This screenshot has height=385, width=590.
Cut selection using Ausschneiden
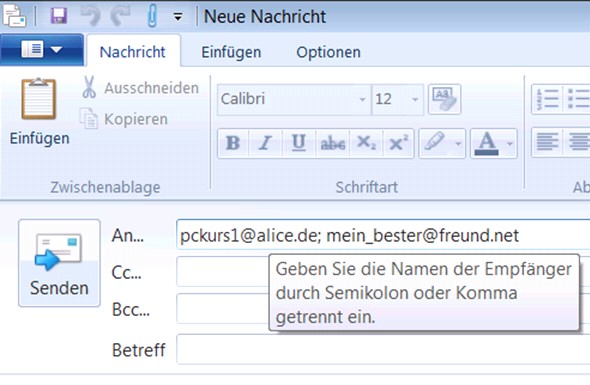140,88
